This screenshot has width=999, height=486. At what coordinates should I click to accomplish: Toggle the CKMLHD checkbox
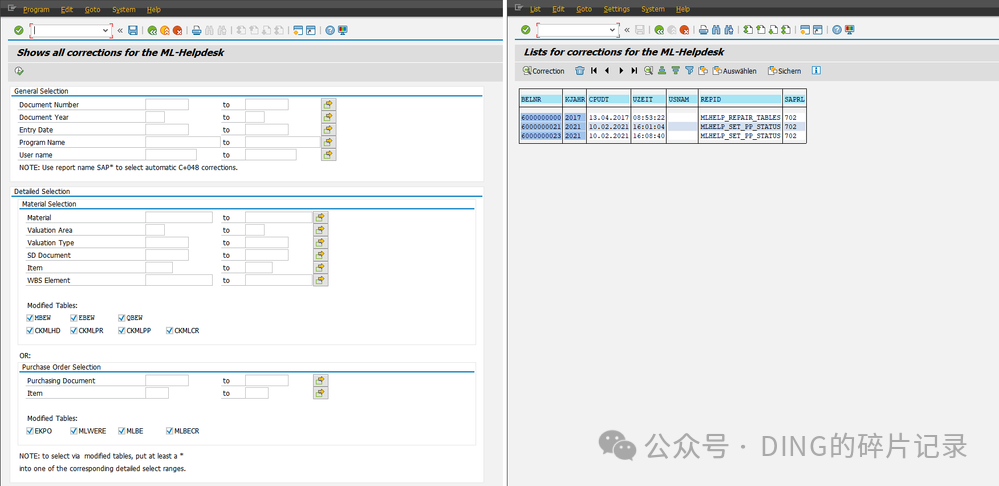pyautogui.click(x=30, y=331)
